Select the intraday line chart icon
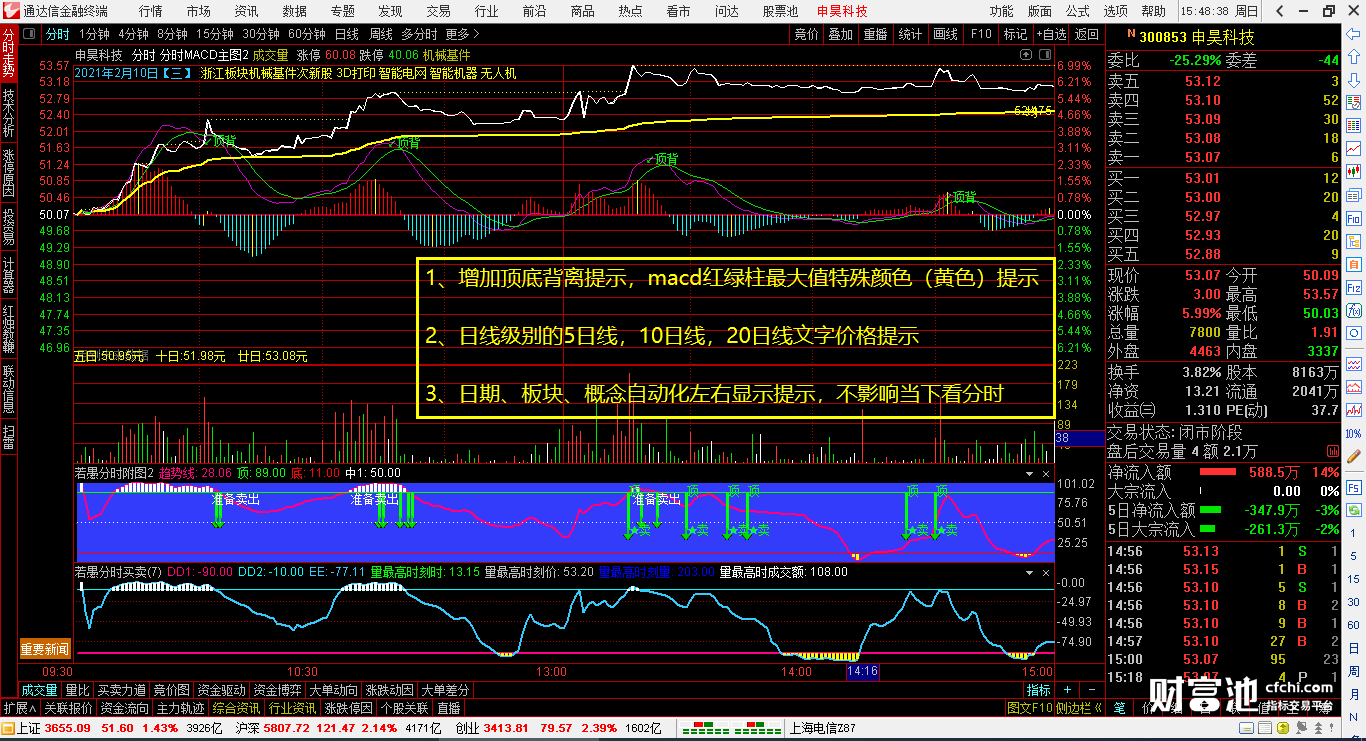 point(1353,148)
